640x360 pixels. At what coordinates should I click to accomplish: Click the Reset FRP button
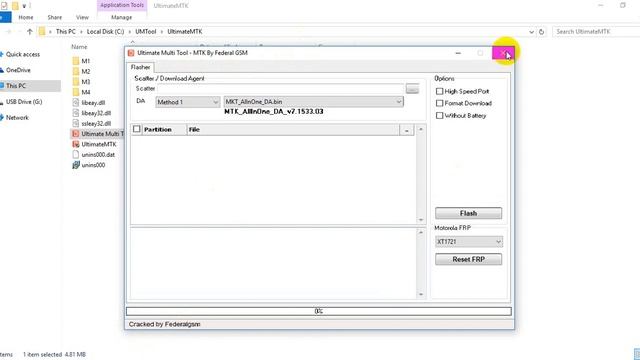(469, 259)
